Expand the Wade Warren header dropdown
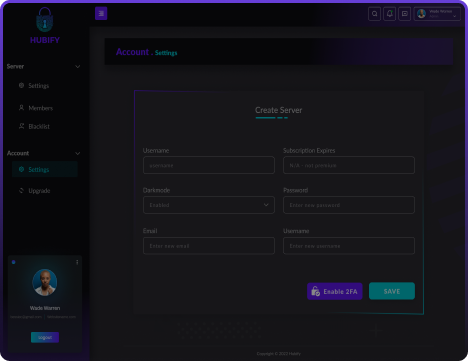468x361 pixels. [x=437, y=14]
